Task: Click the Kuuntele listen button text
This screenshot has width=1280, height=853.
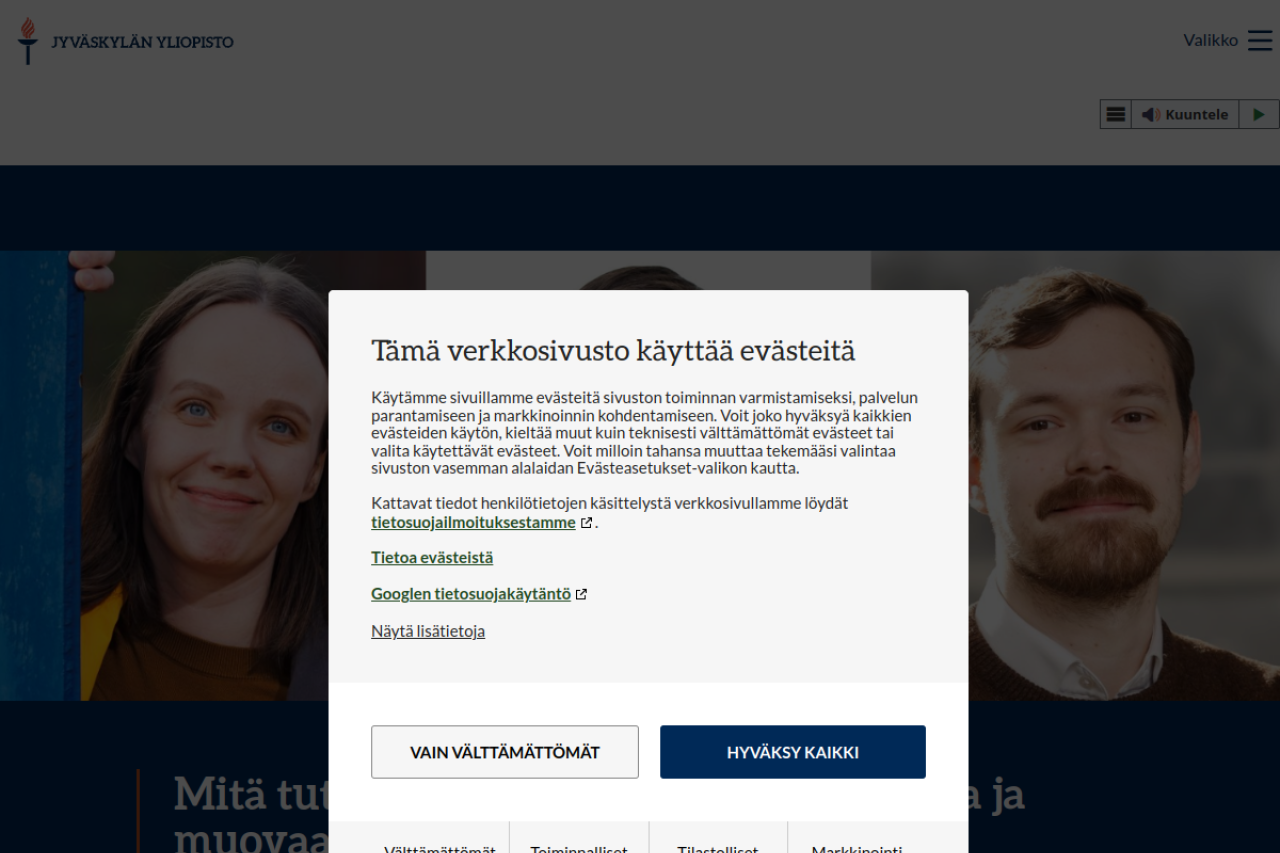Action: pos(1196,114)
